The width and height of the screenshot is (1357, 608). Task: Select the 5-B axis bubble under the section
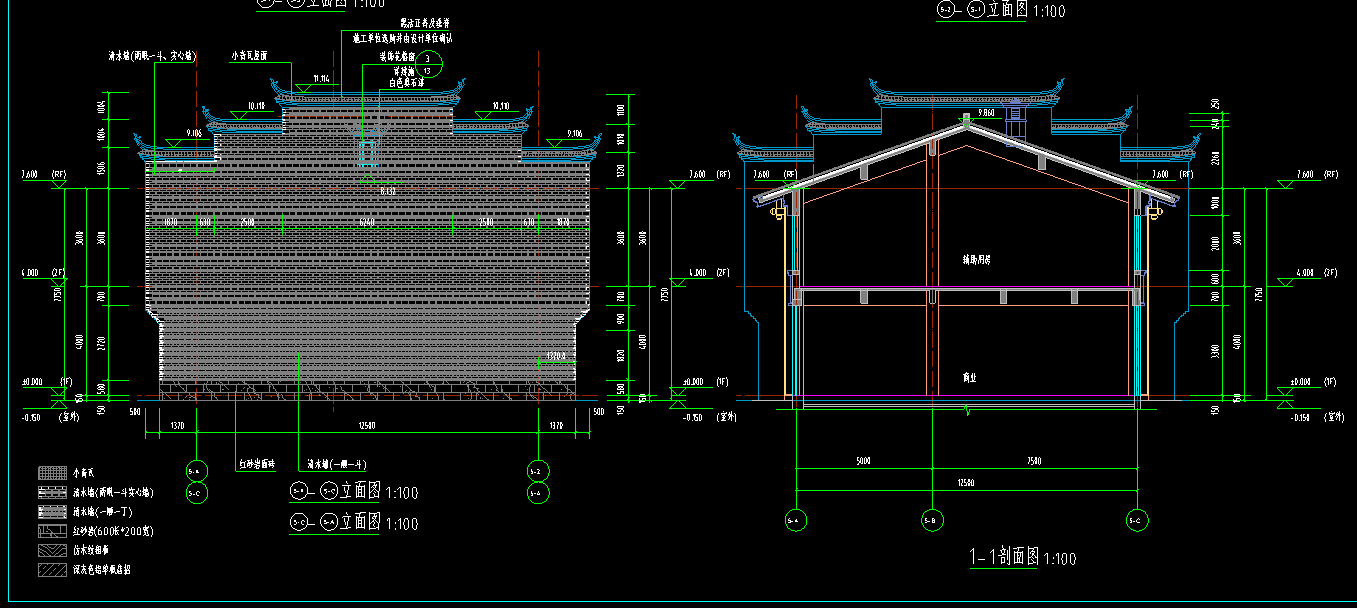pos(930,520)
